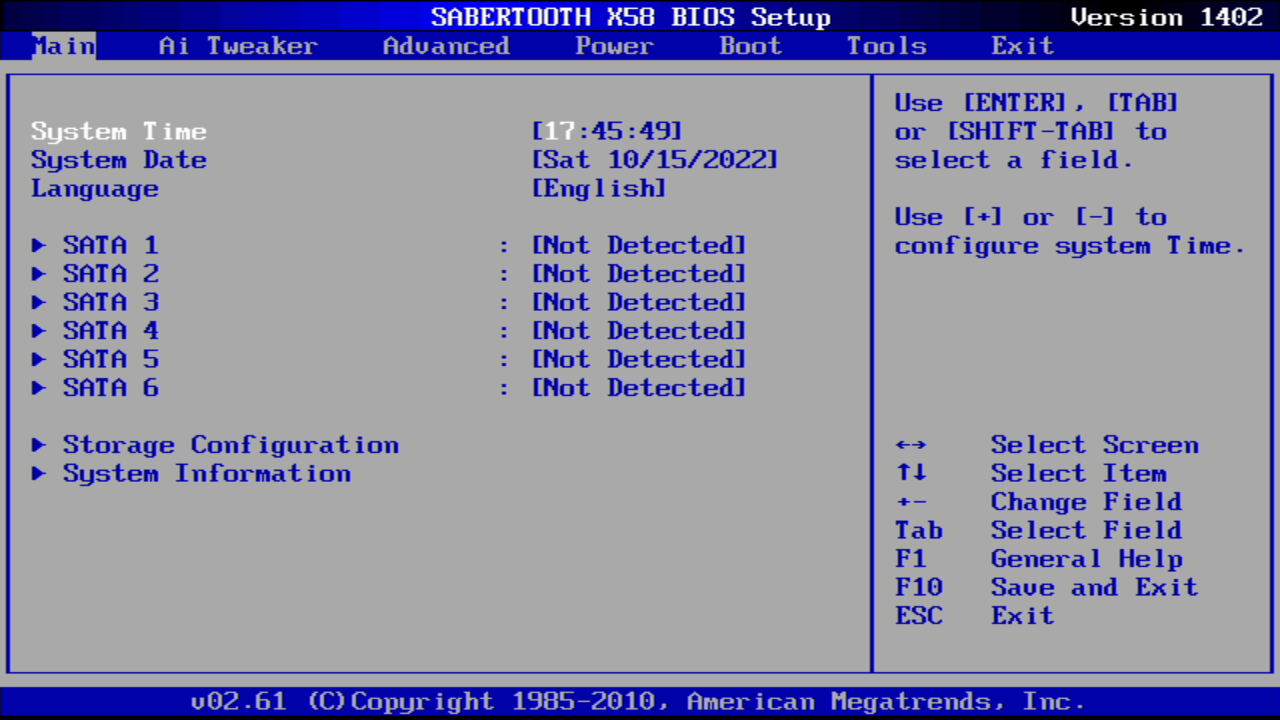Open the SATA 1 entry label
The height and width of the screenshot is (720, 1280).
111,245
